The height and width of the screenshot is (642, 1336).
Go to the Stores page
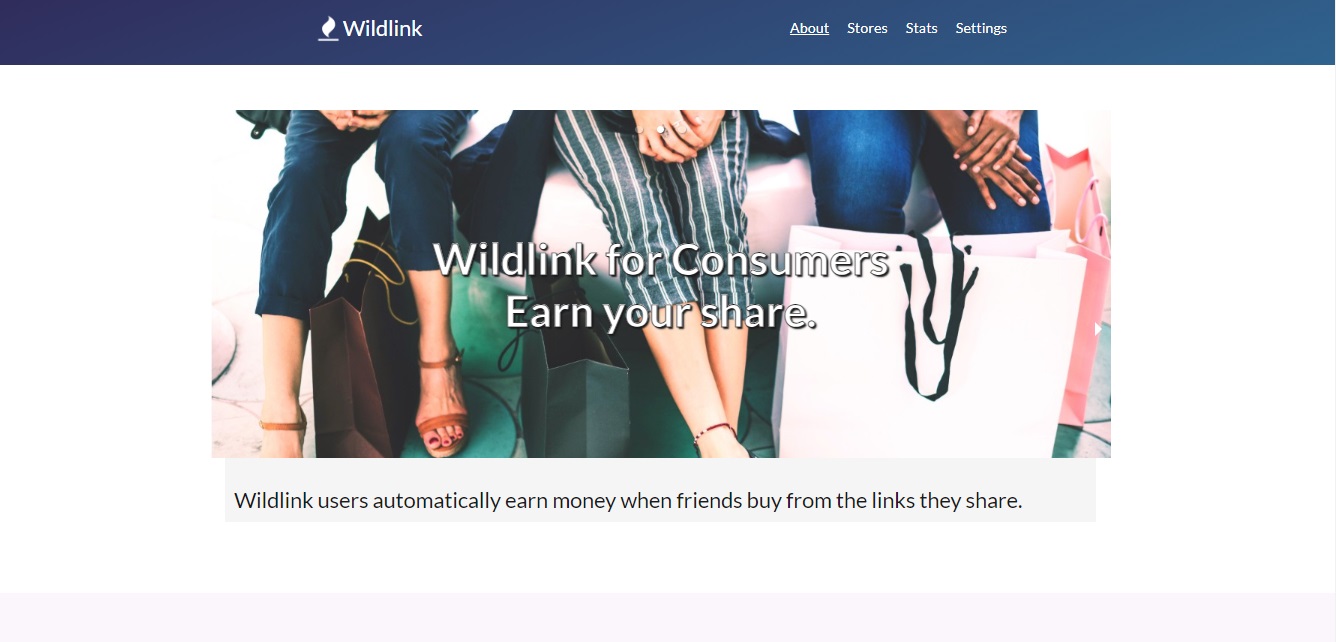tap(867, 28)
